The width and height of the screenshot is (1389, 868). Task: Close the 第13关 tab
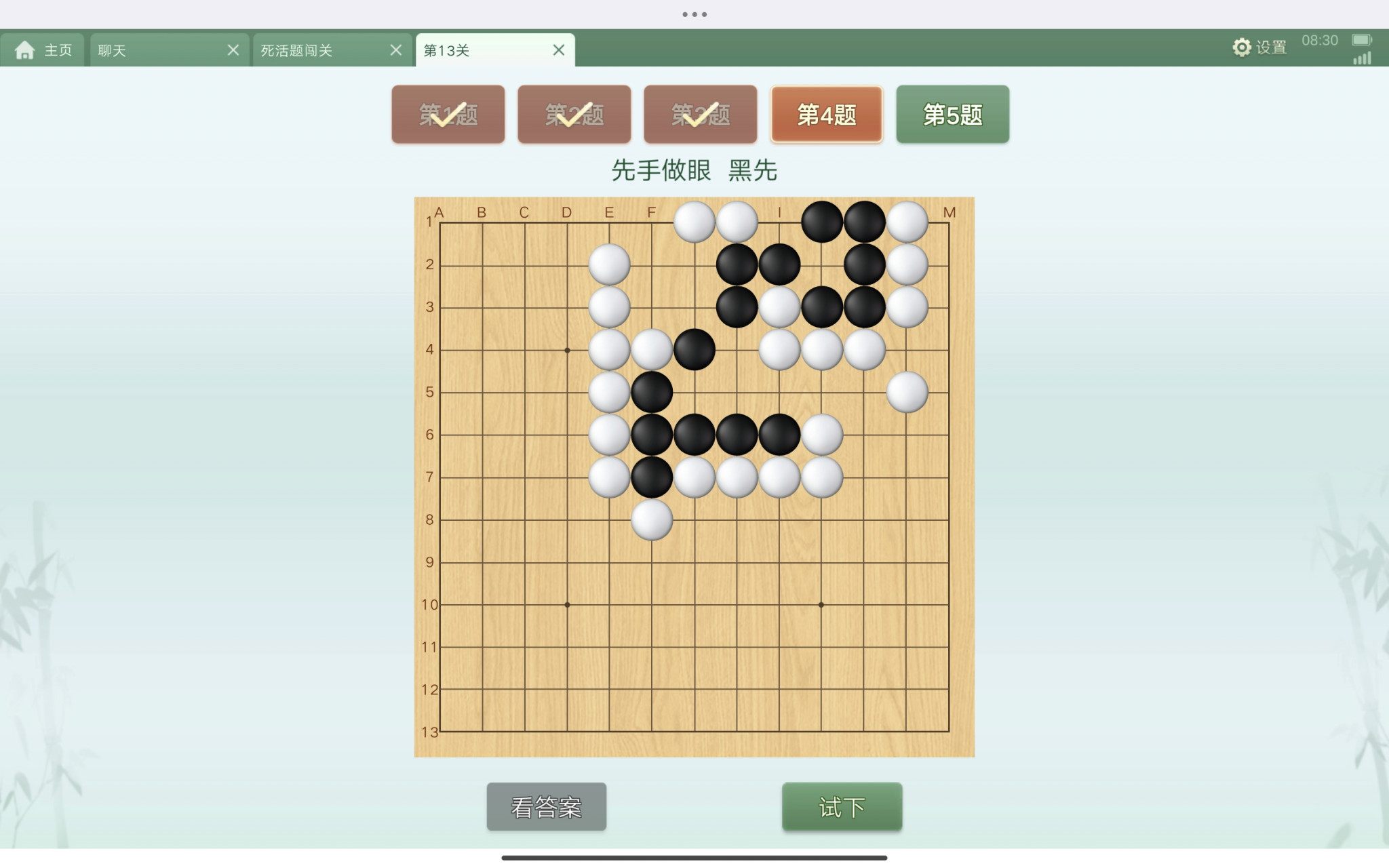point(559,50)
